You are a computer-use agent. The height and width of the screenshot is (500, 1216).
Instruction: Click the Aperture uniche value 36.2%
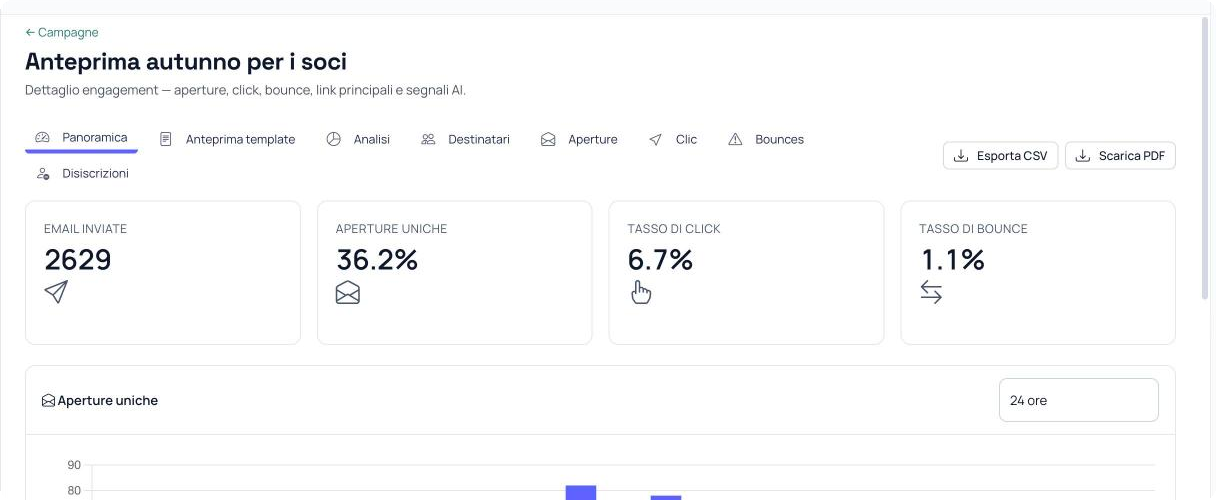pos(377,260)
